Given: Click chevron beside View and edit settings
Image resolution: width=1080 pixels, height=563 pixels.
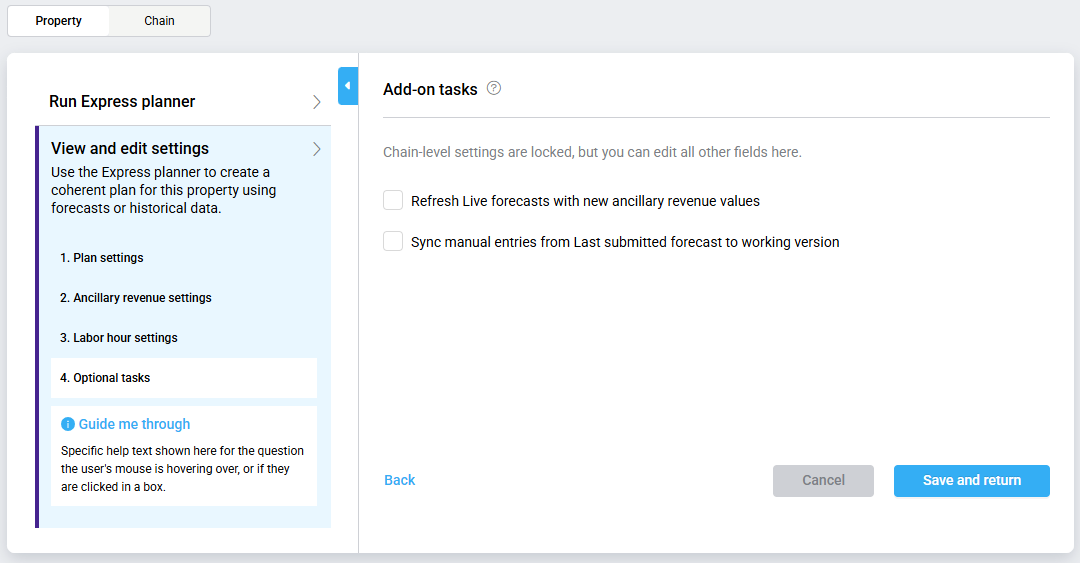Looking at the screenshot, I should click(x=316, y=149).
